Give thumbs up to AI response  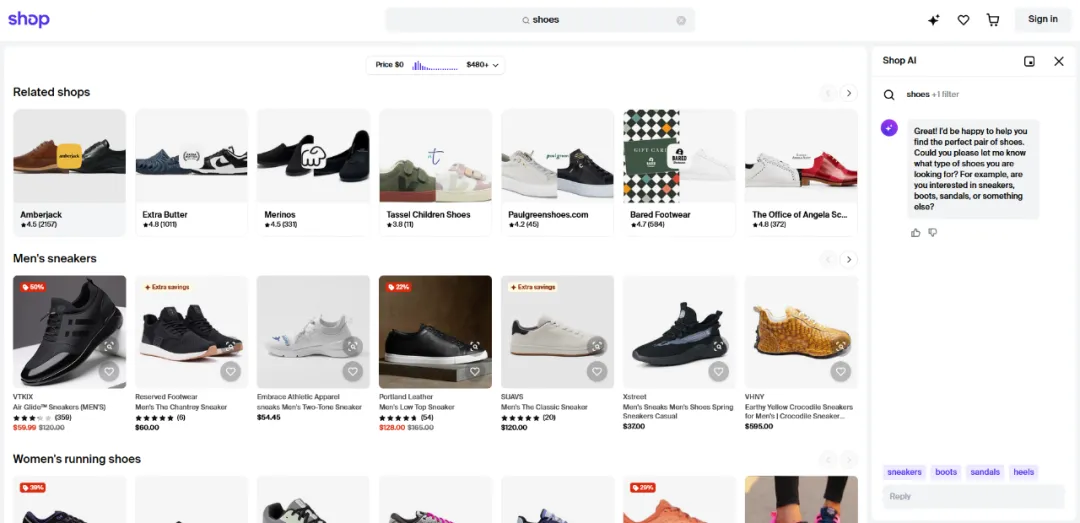tap(915, 233)
